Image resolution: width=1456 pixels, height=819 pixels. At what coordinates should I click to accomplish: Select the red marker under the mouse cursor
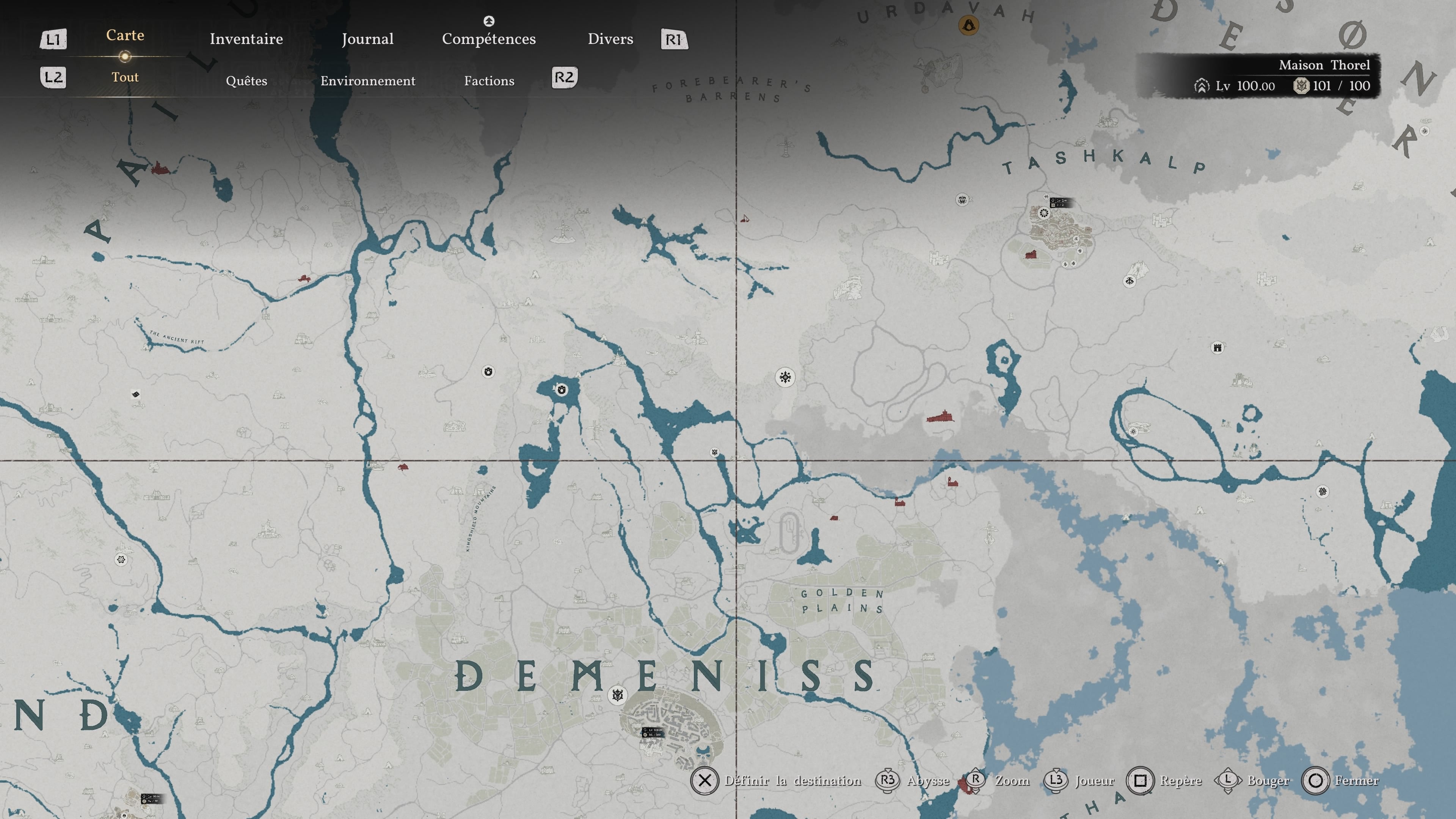(x=744, y=219)
